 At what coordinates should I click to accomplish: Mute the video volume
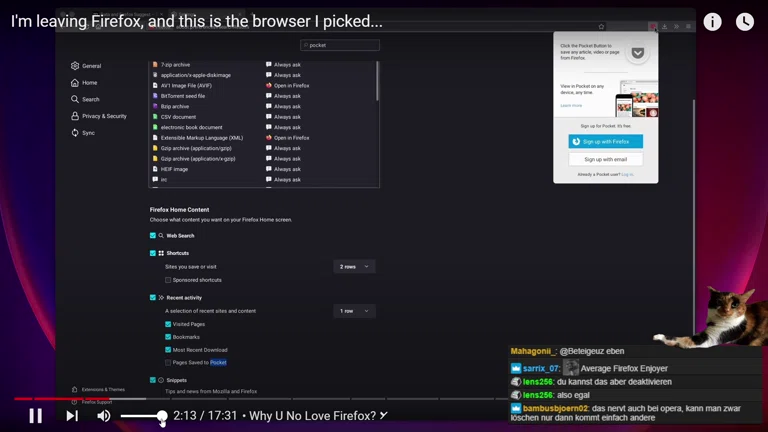pos(104,415)
